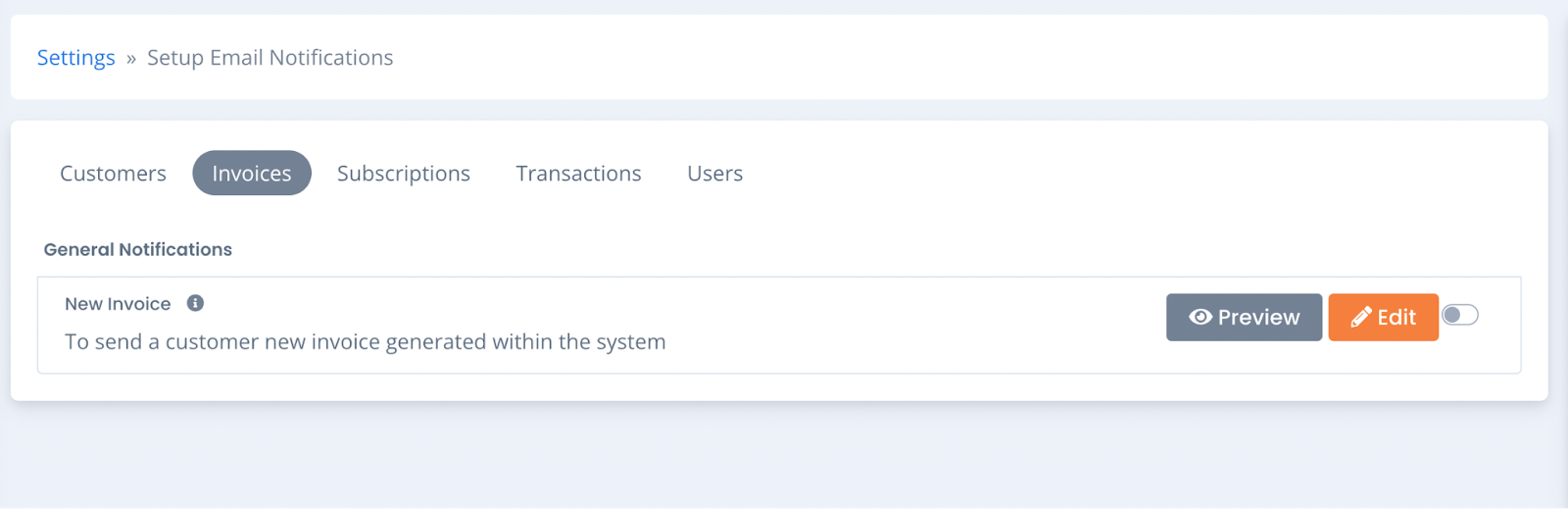The image size is (1568, 509).
Task: Click the pencil icon on Edit button
Action: (x=1361, y=317)
